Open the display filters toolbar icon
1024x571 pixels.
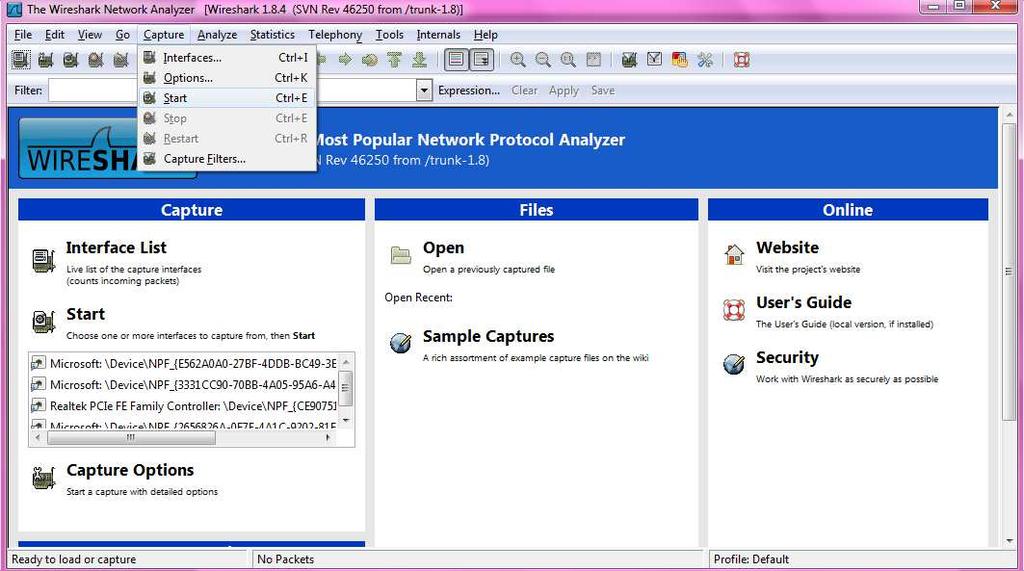click(x=654, y=60)
